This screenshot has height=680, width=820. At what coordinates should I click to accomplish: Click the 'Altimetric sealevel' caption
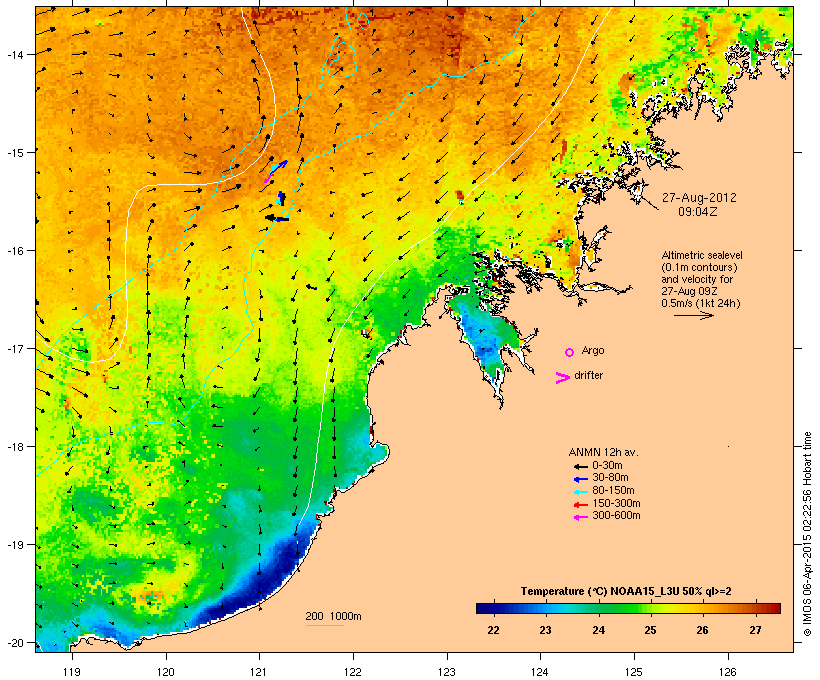point(702,255)
